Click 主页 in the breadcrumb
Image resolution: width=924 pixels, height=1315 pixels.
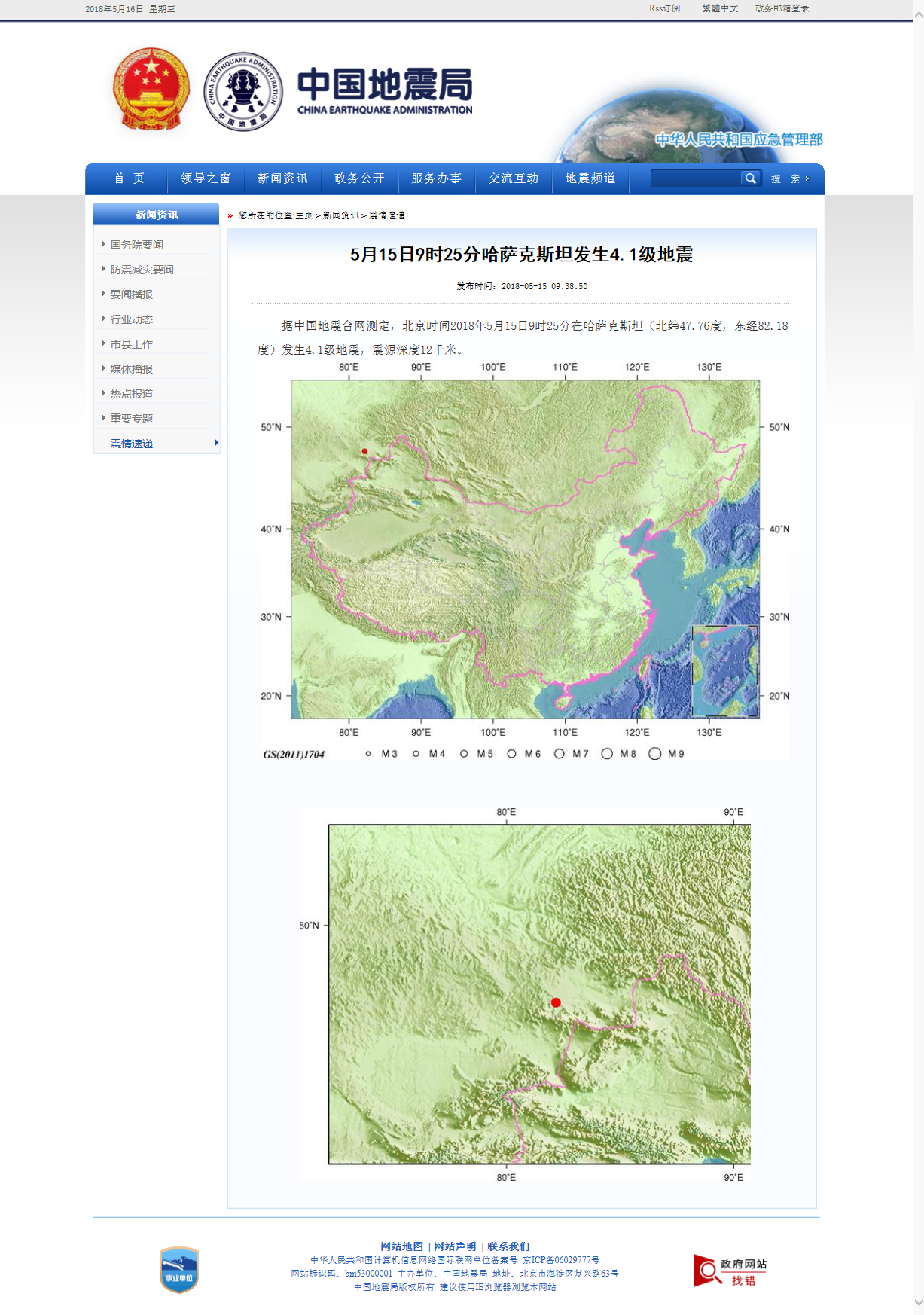(304, 215)
